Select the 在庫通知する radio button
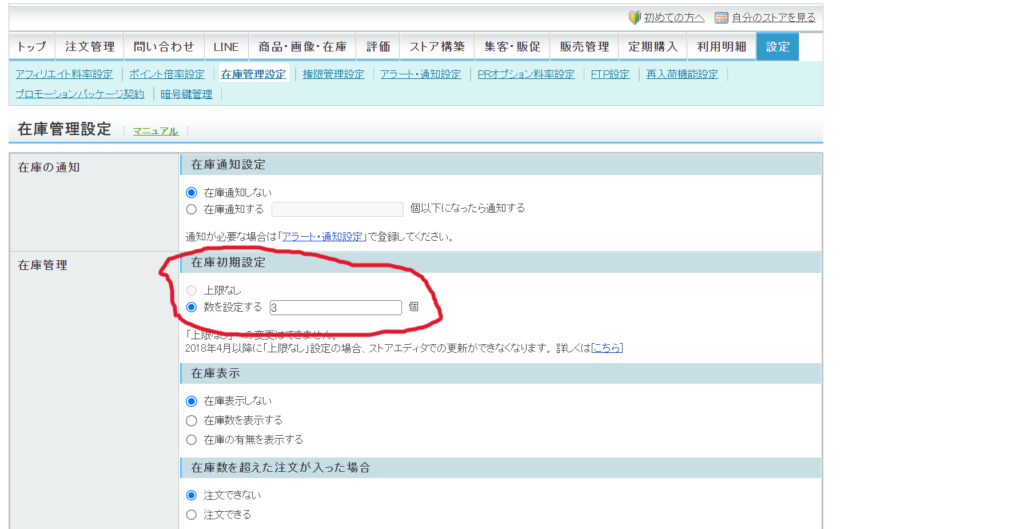 coord(192,209)
